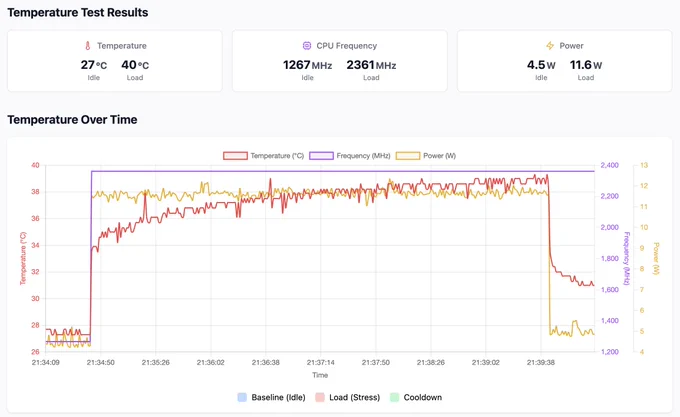The width and height of the screenshot is (680, 417).
Task: Click the vertical 'Frequency (MHz)' axis title
Action: pos(627,259)
